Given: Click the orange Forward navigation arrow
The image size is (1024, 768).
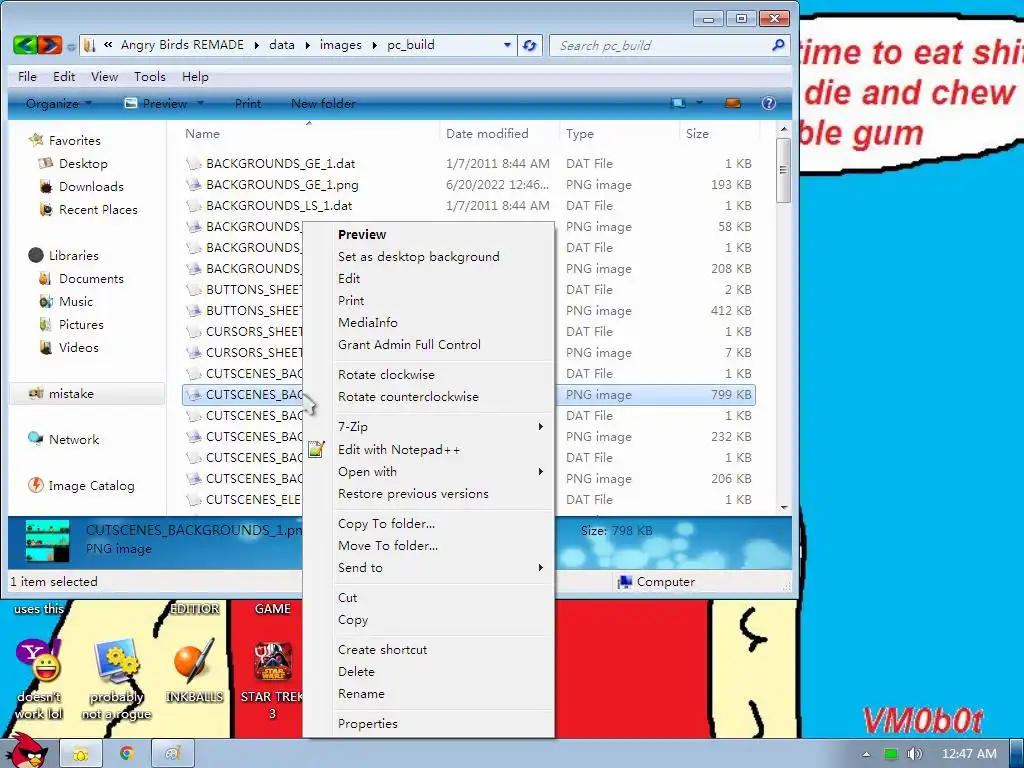Looking at the screenshot, I should 50,45.
